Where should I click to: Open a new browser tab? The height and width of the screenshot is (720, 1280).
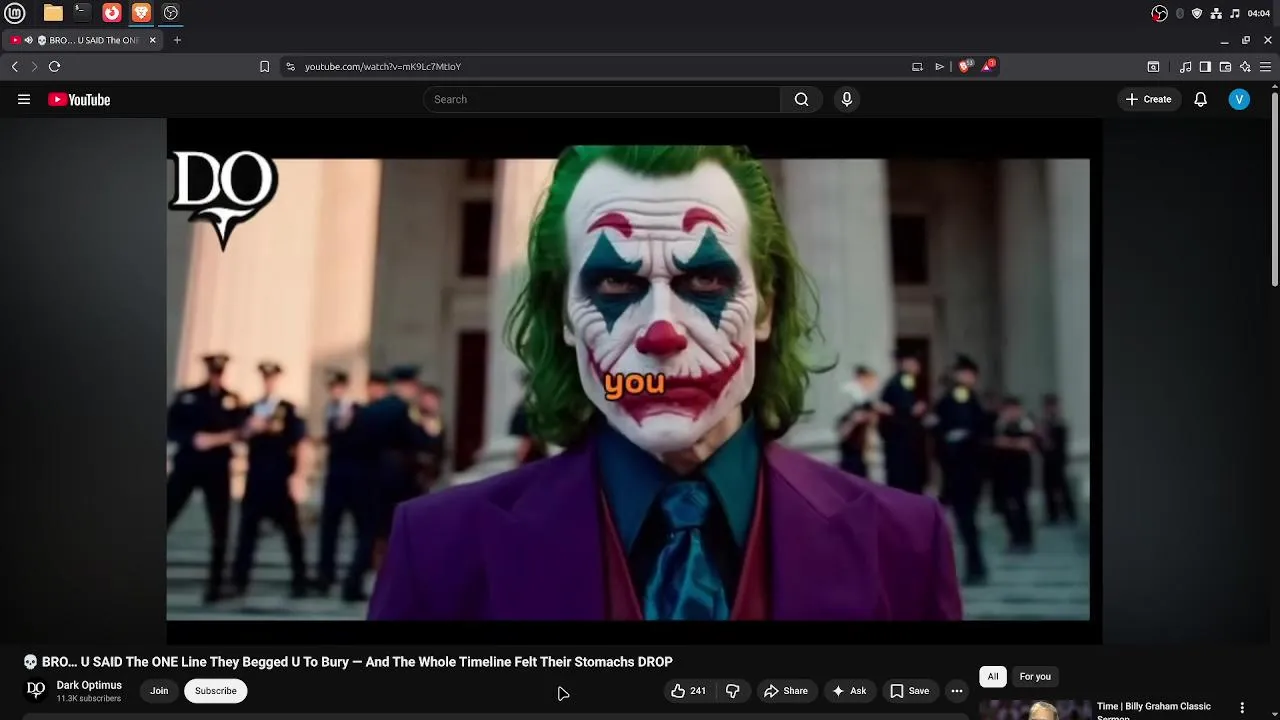click(177, 40)
